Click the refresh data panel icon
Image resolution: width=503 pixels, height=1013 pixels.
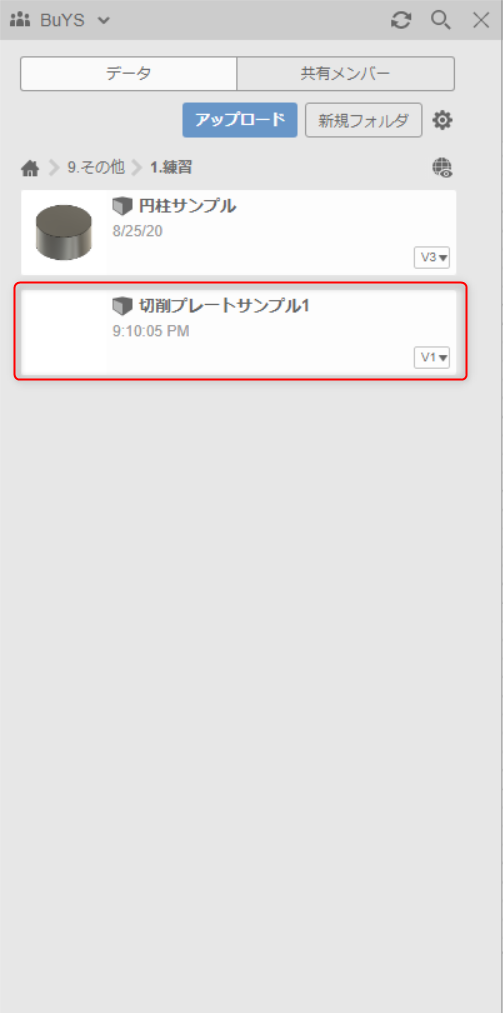pyautogui.click(x=401, y=21)
